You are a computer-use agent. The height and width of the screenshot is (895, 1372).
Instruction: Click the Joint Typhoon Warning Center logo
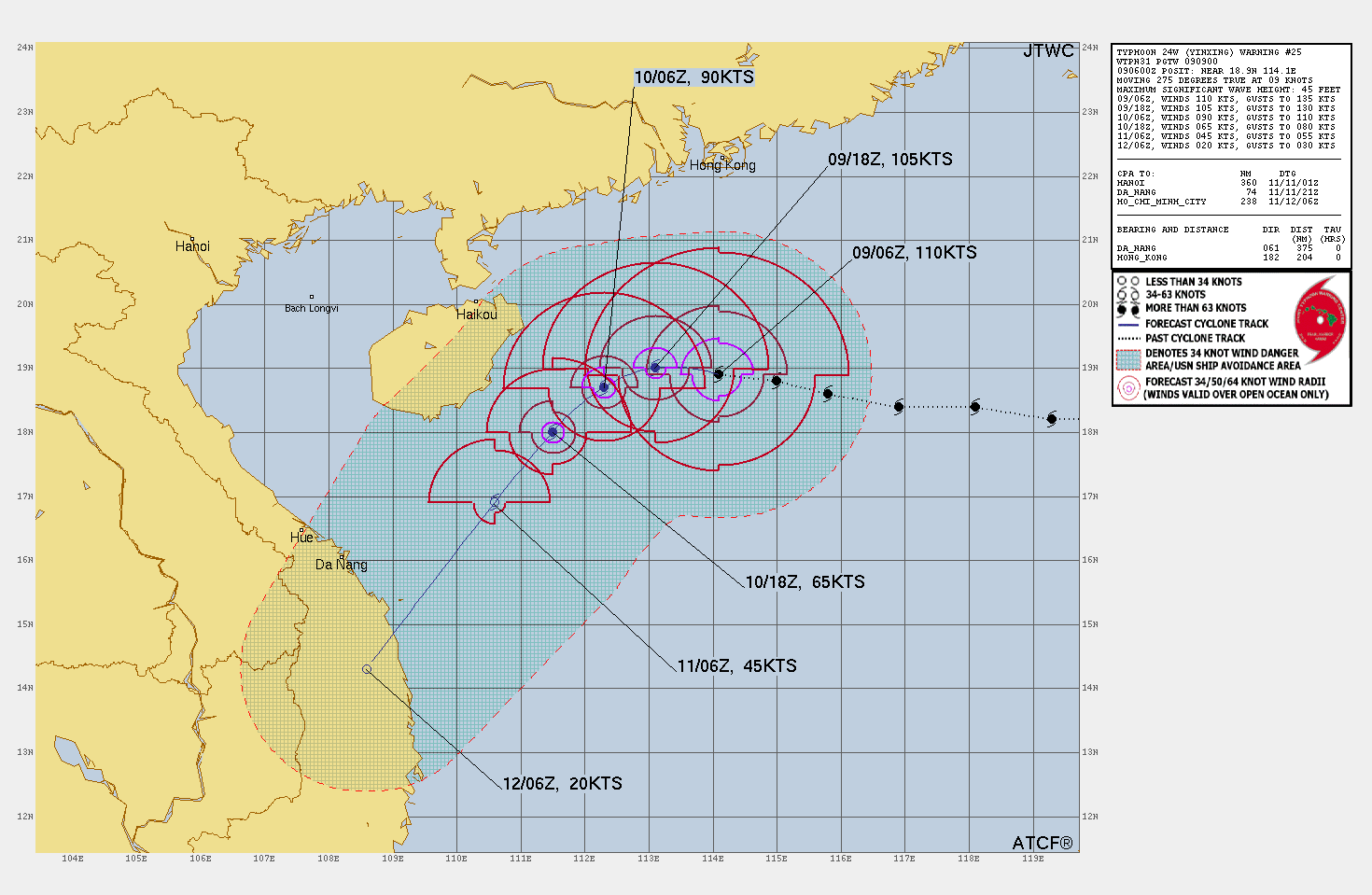1321,319
